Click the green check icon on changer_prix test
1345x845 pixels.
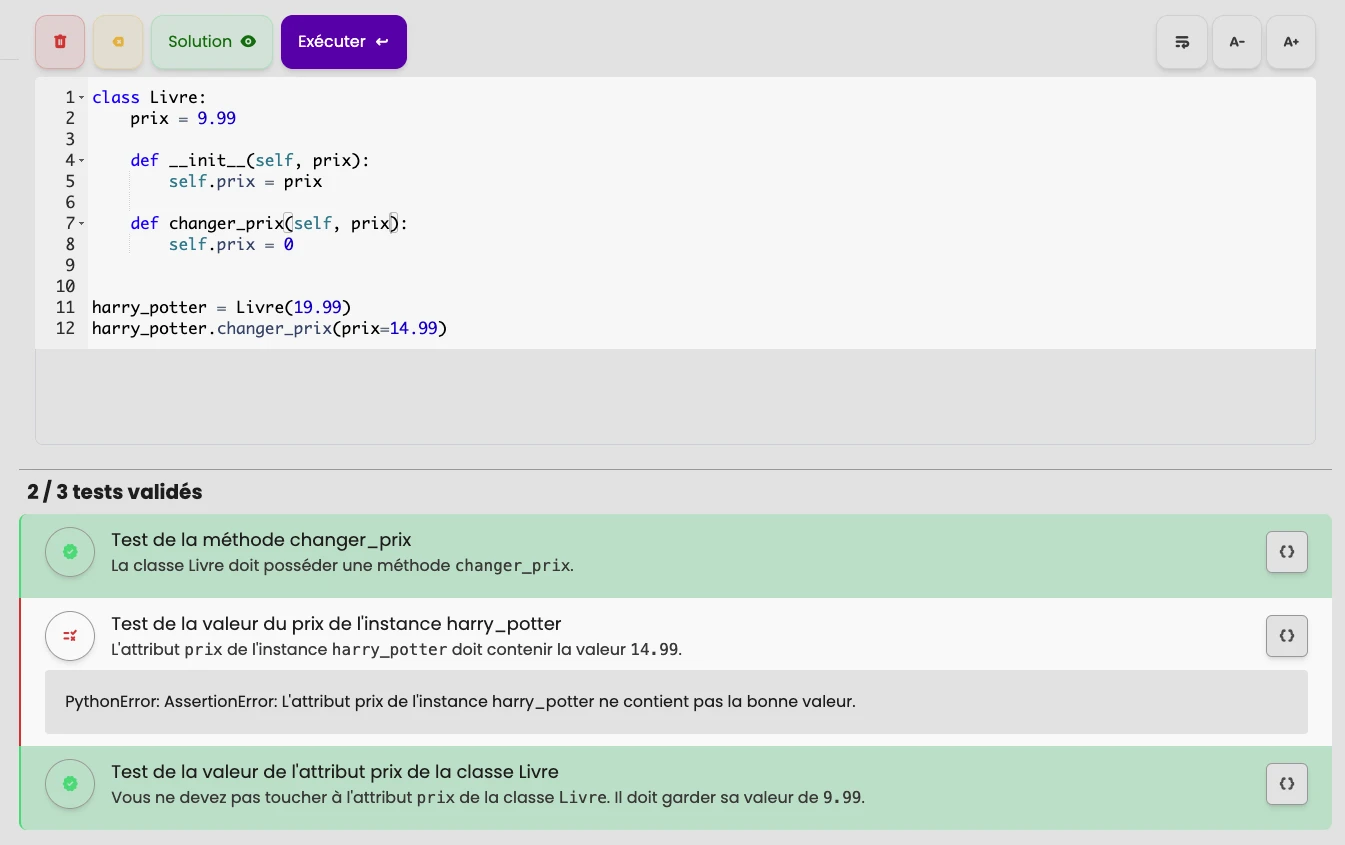[70, 551]
